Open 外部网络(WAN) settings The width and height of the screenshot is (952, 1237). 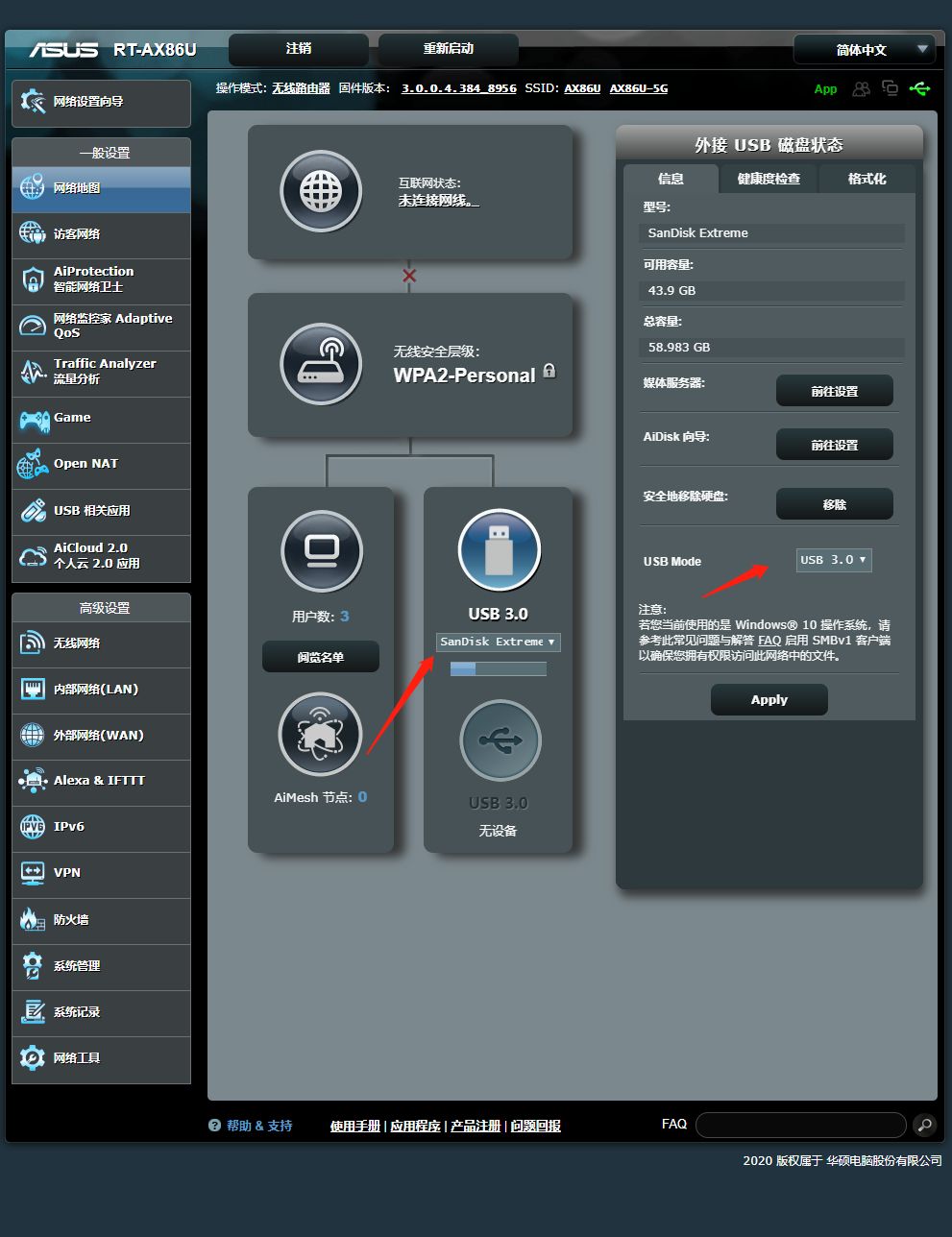(101, 736)
